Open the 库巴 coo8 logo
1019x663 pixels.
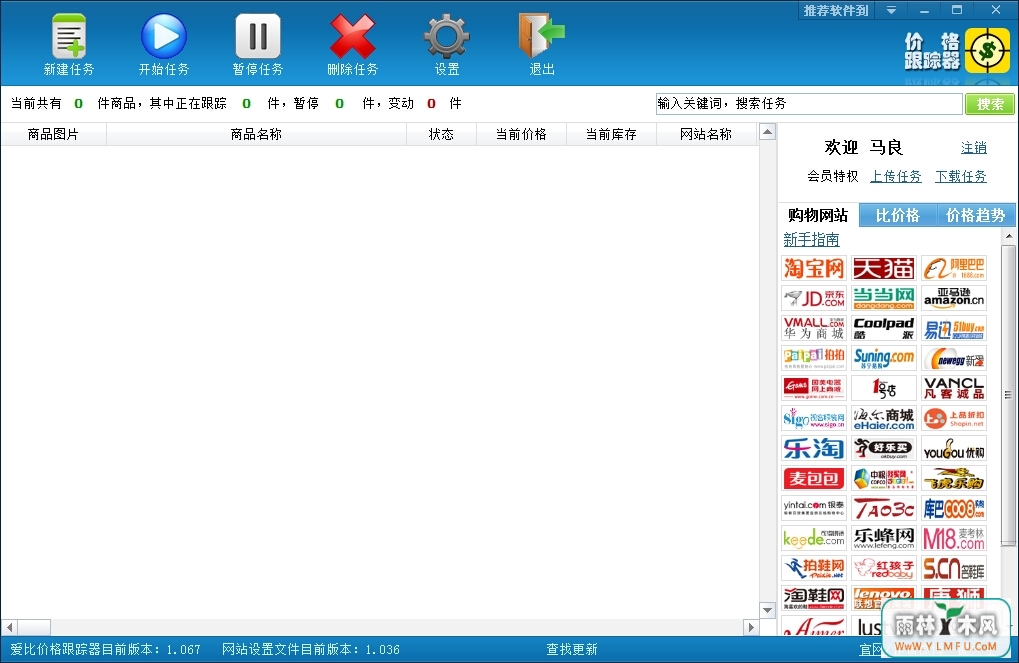click(954, 508)
